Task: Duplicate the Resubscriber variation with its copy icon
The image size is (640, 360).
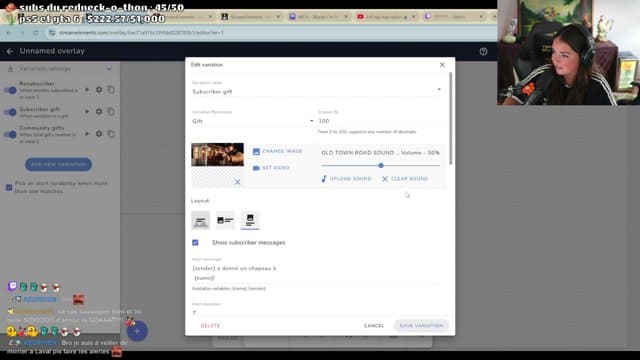Action: point(111,90)
